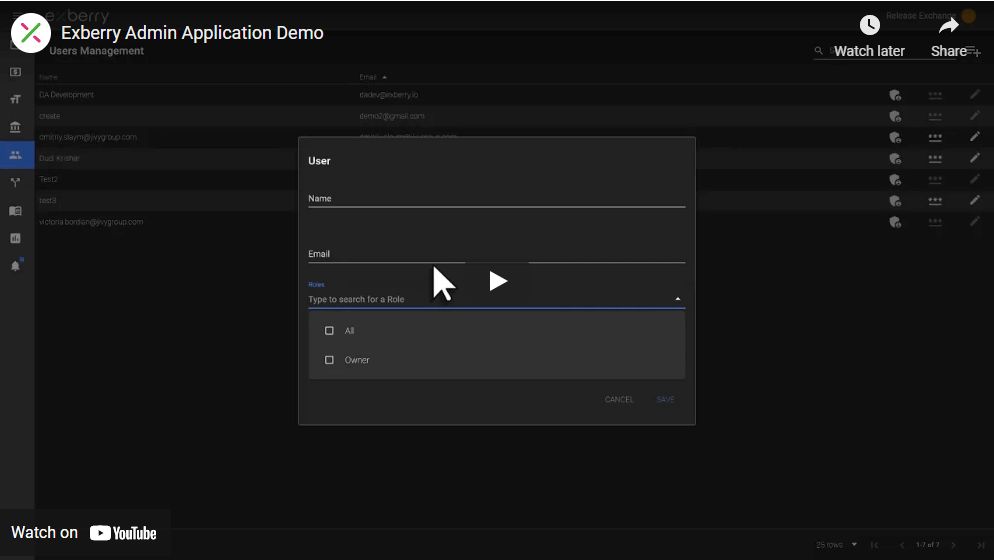Click the notifications bell icon in sidebar
This screenshot has width=994, height=560.
point(15,266)
